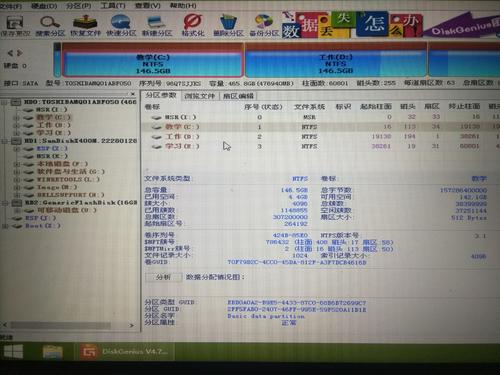
Task: Collapse the RD2 GenericFlashDisk tree node
Action: pyautogui.click(x=4, y=203)
